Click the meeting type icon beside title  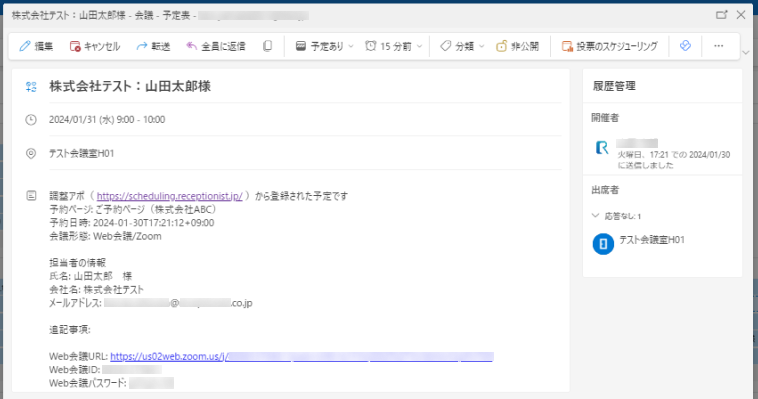(31, 87)
